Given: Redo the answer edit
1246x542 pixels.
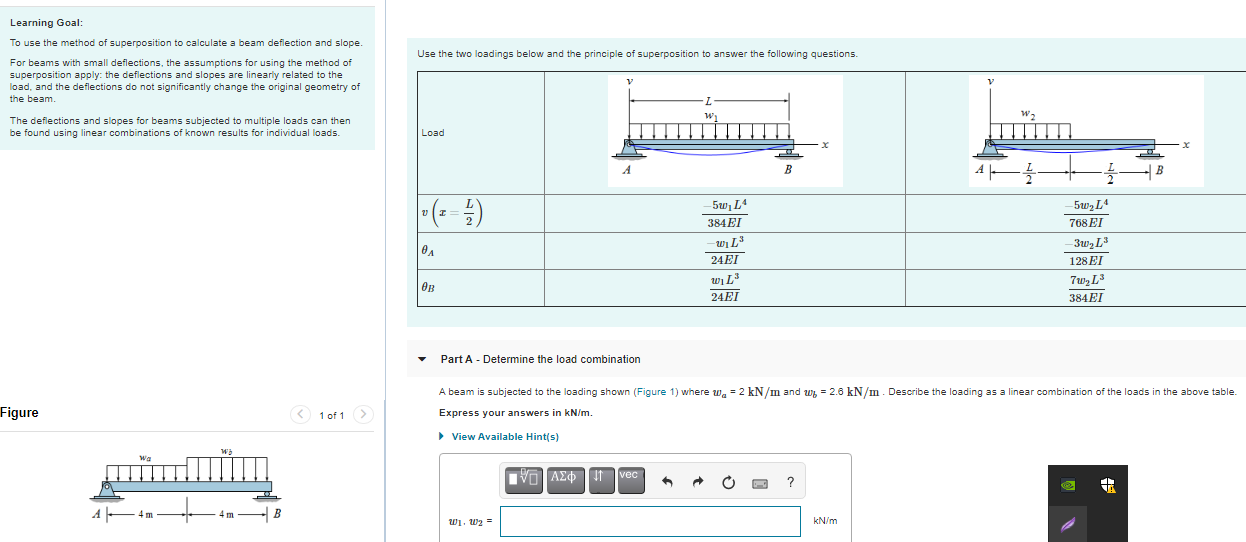Looking at the screenshot, I should click(698, 483).
